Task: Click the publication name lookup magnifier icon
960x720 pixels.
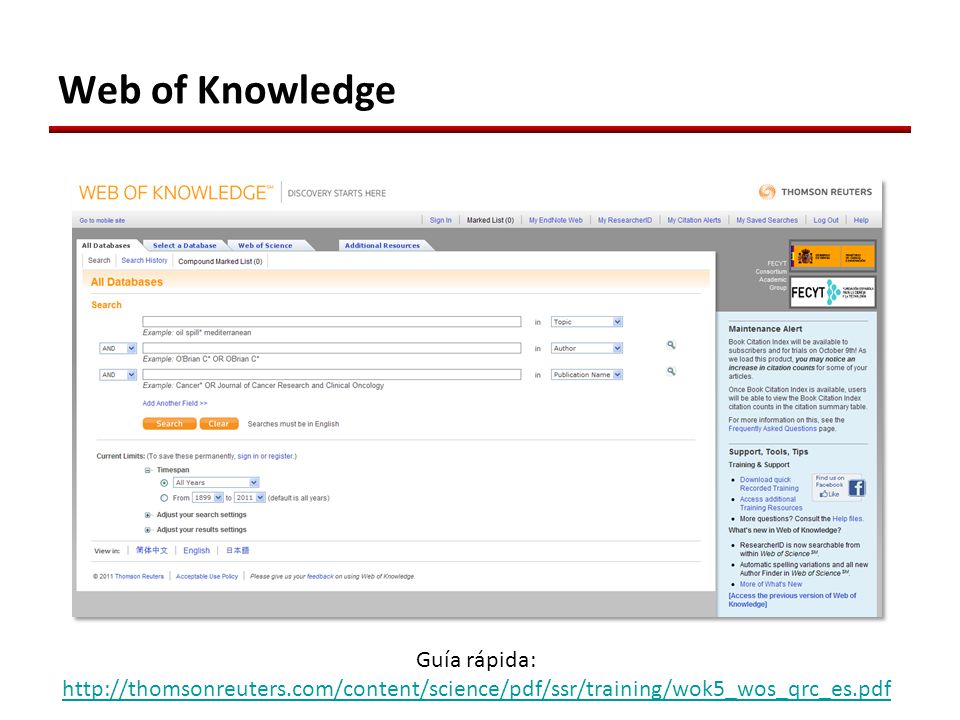Action: tap(671, 372)
